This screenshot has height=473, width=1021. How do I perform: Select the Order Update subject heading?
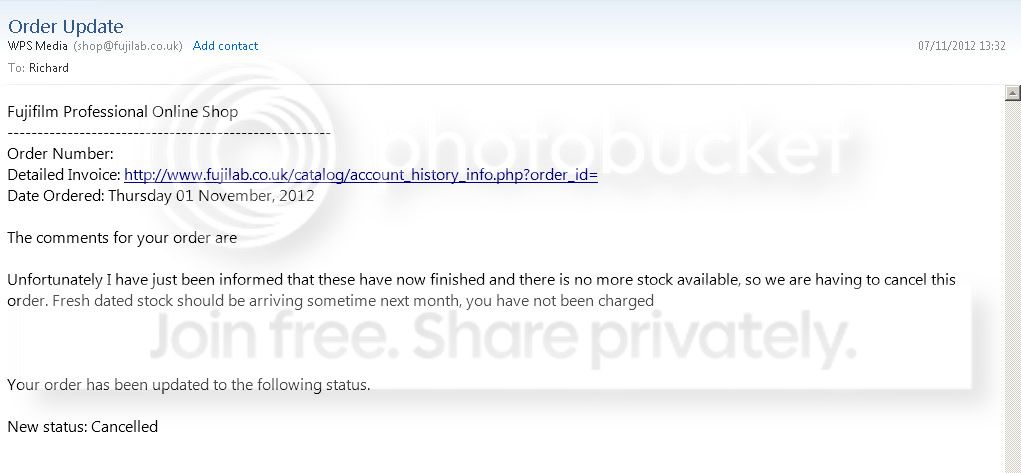[65, 27]
